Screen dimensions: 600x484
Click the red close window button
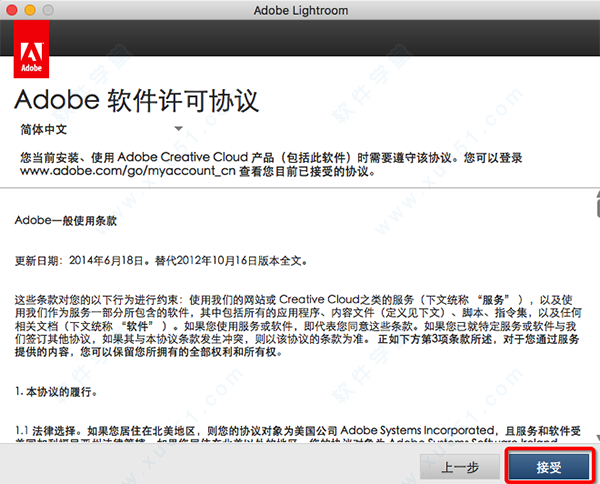pos(12,10)
